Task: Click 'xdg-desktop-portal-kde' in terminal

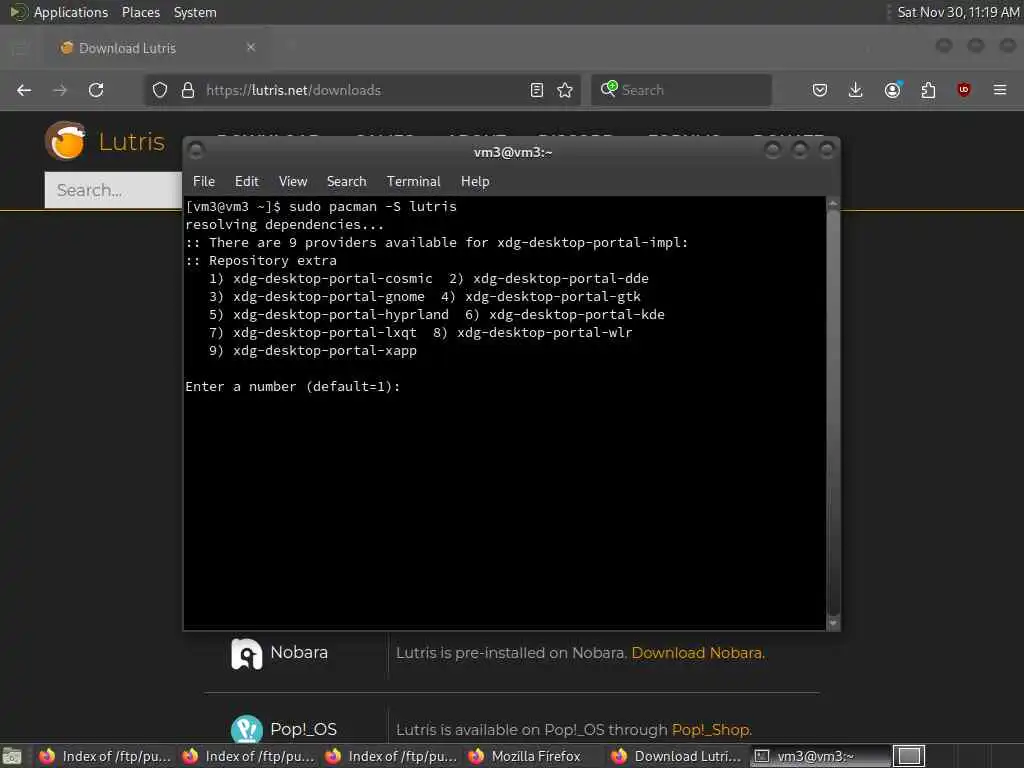Action: 577,315
